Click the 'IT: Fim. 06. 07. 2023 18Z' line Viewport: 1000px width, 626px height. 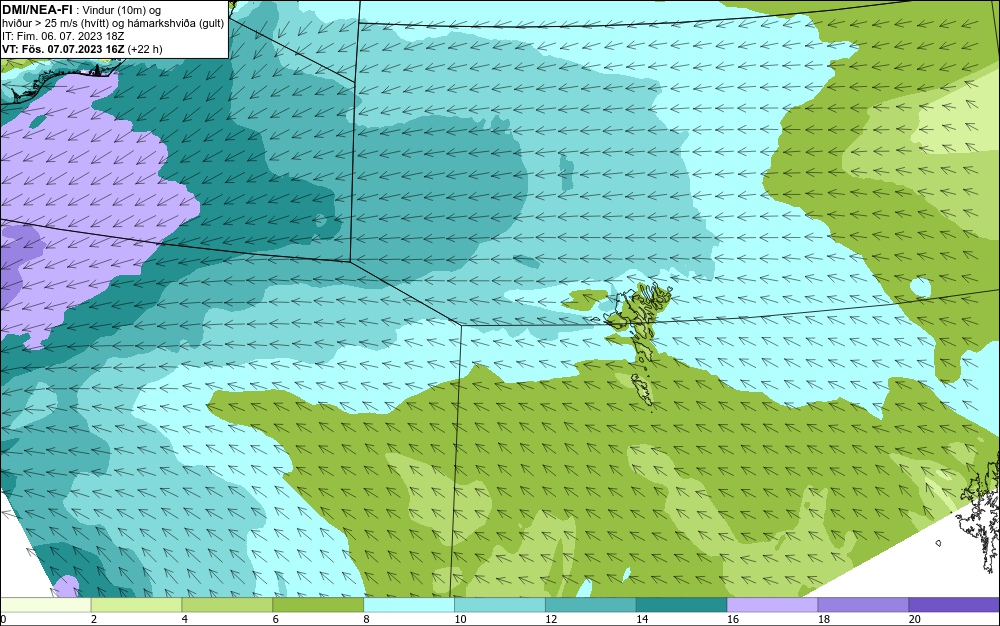coord(63,36)
